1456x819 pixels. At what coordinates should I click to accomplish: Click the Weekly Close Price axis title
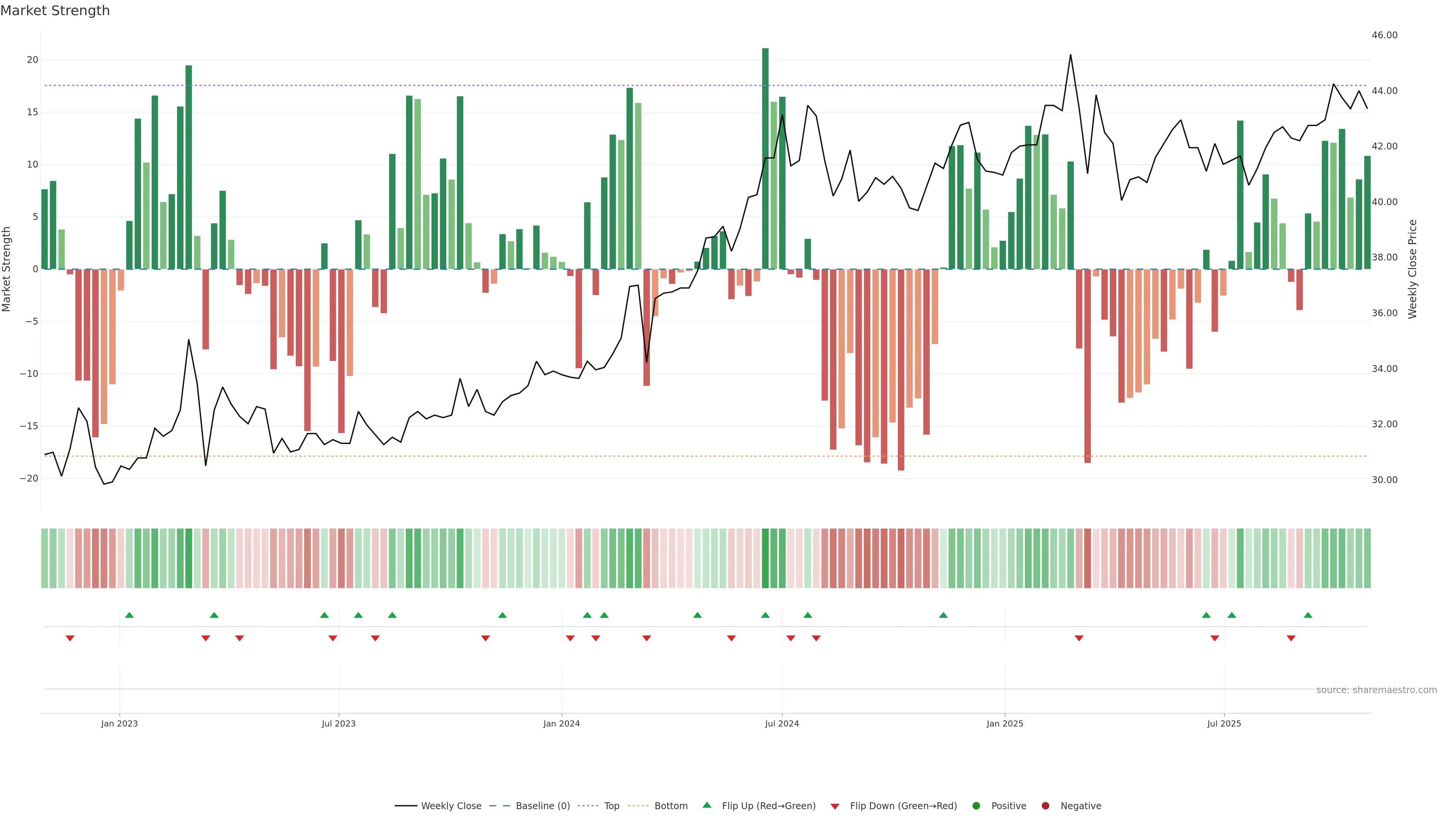(1412, 269)
